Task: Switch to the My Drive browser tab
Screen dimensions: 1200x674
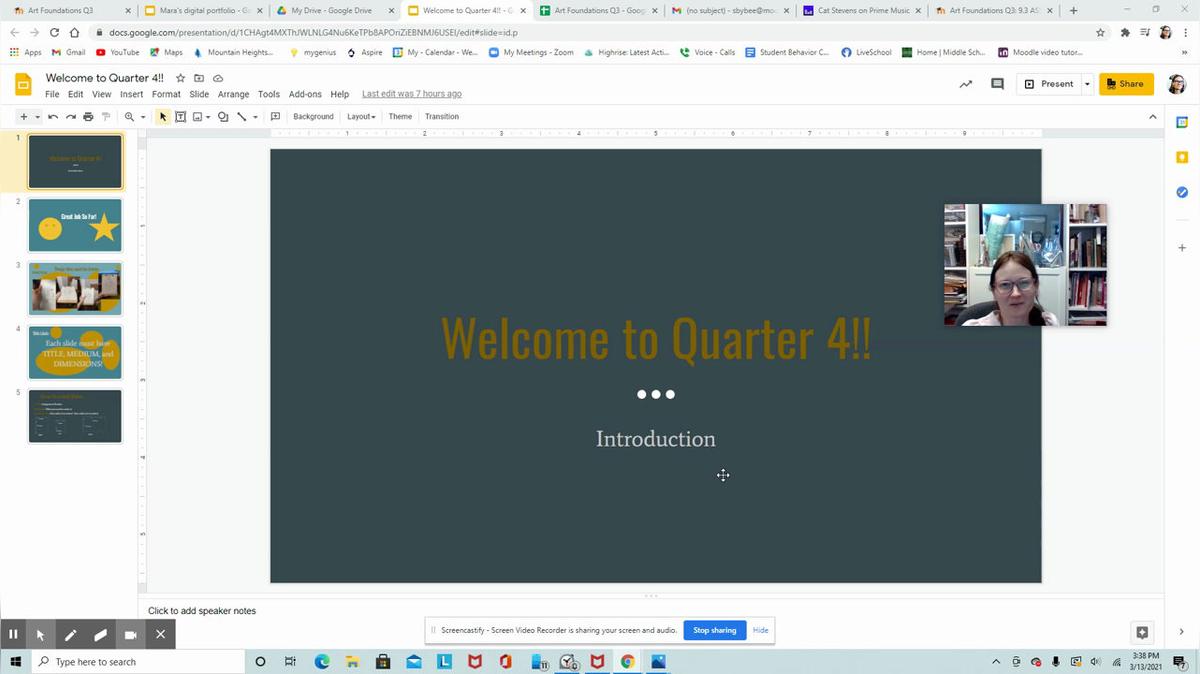Action: click(x=330, y=11)
